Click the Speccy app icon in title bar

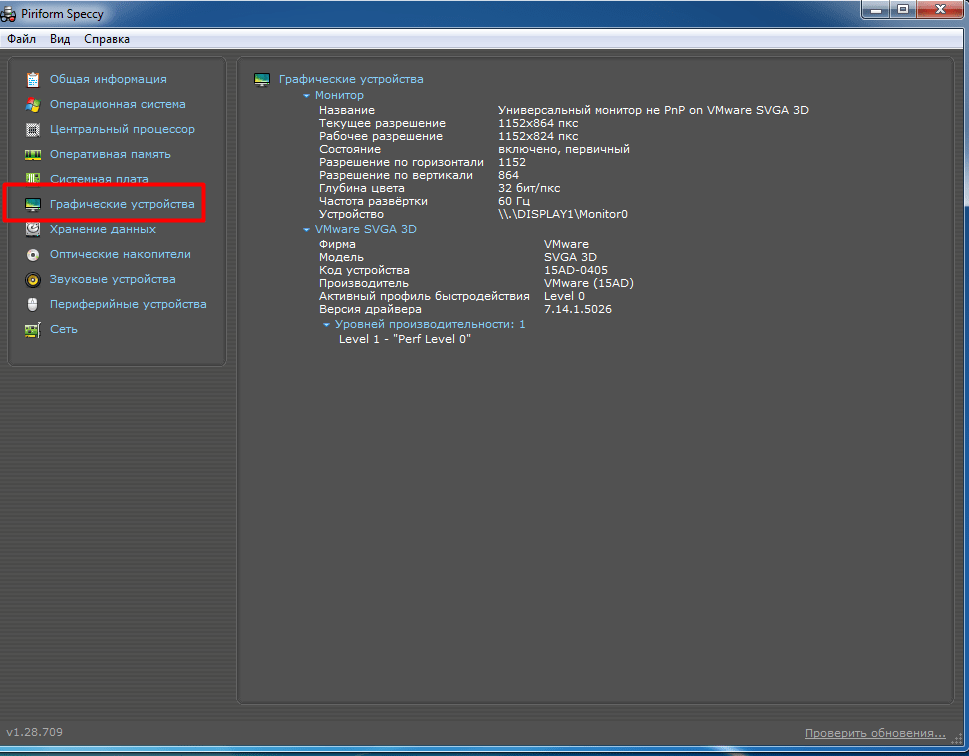(x=9, y=14)
